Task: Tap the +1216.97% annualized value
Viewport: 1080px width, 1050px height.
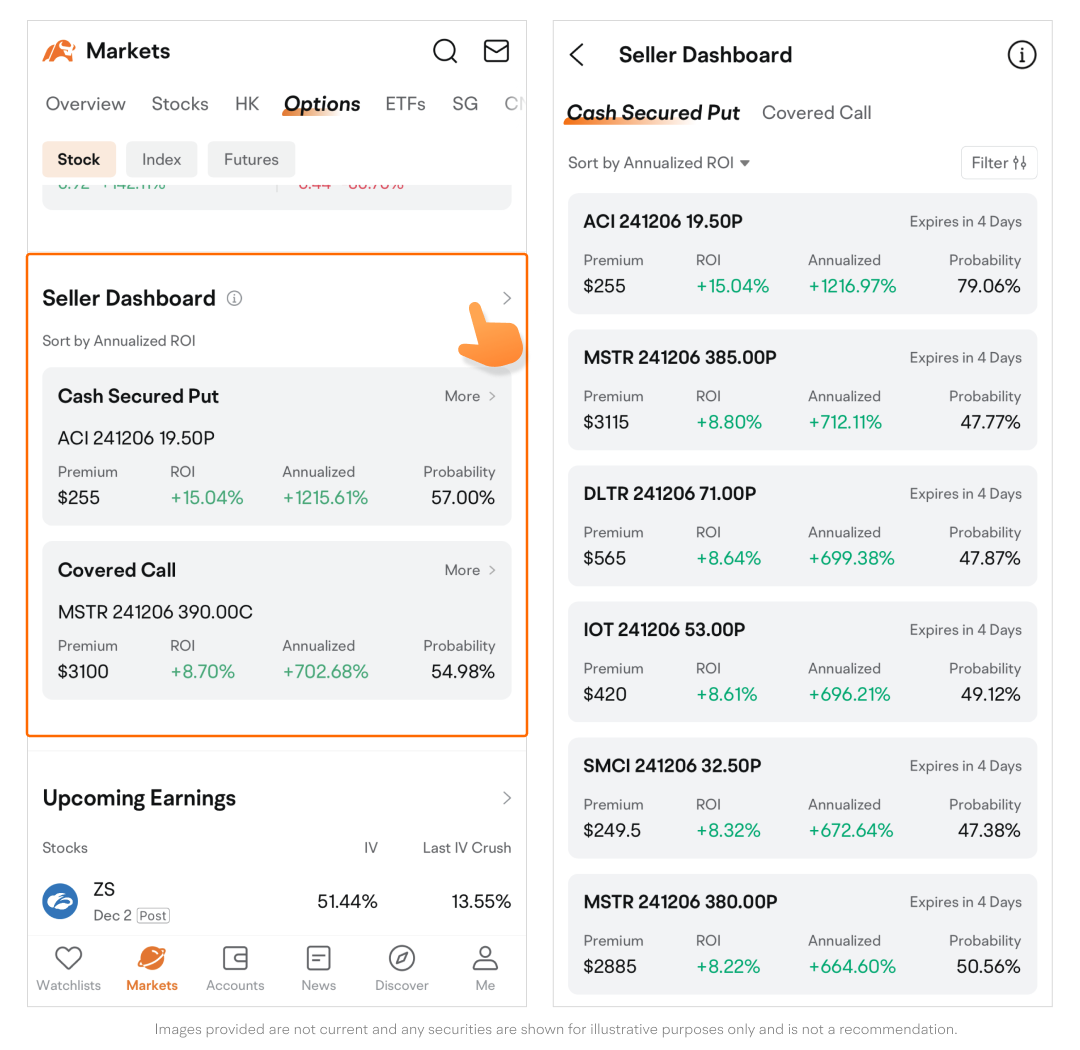Action: point(852,286)
